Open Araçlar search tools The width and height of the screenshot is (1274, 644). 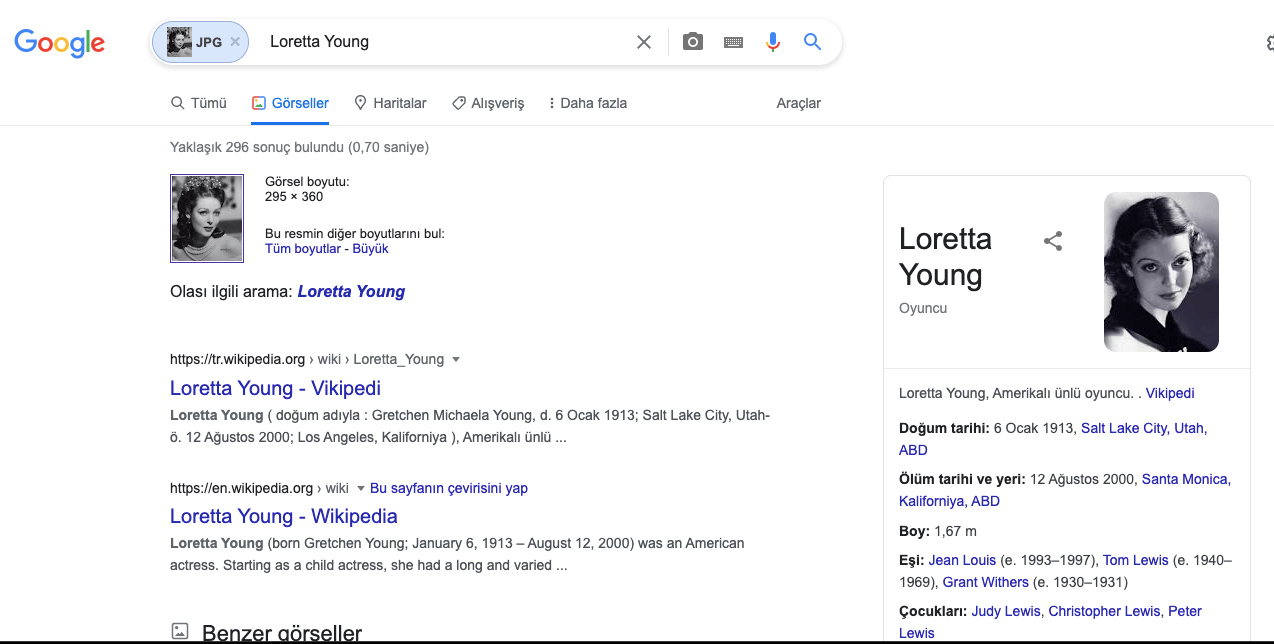tap(799, 103)
